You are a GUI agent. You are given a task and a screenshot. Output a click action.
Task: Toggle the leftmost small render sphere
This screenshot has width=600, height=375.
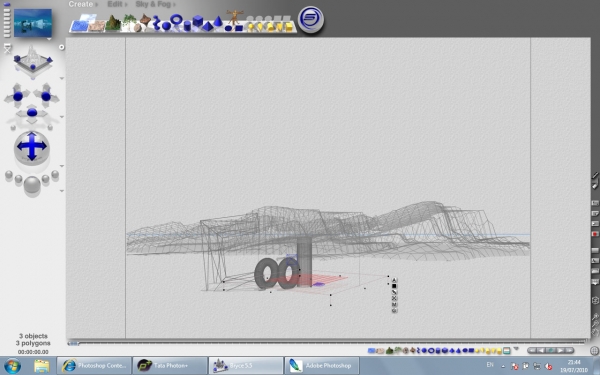pyautogui.click(x=8, y=175)
